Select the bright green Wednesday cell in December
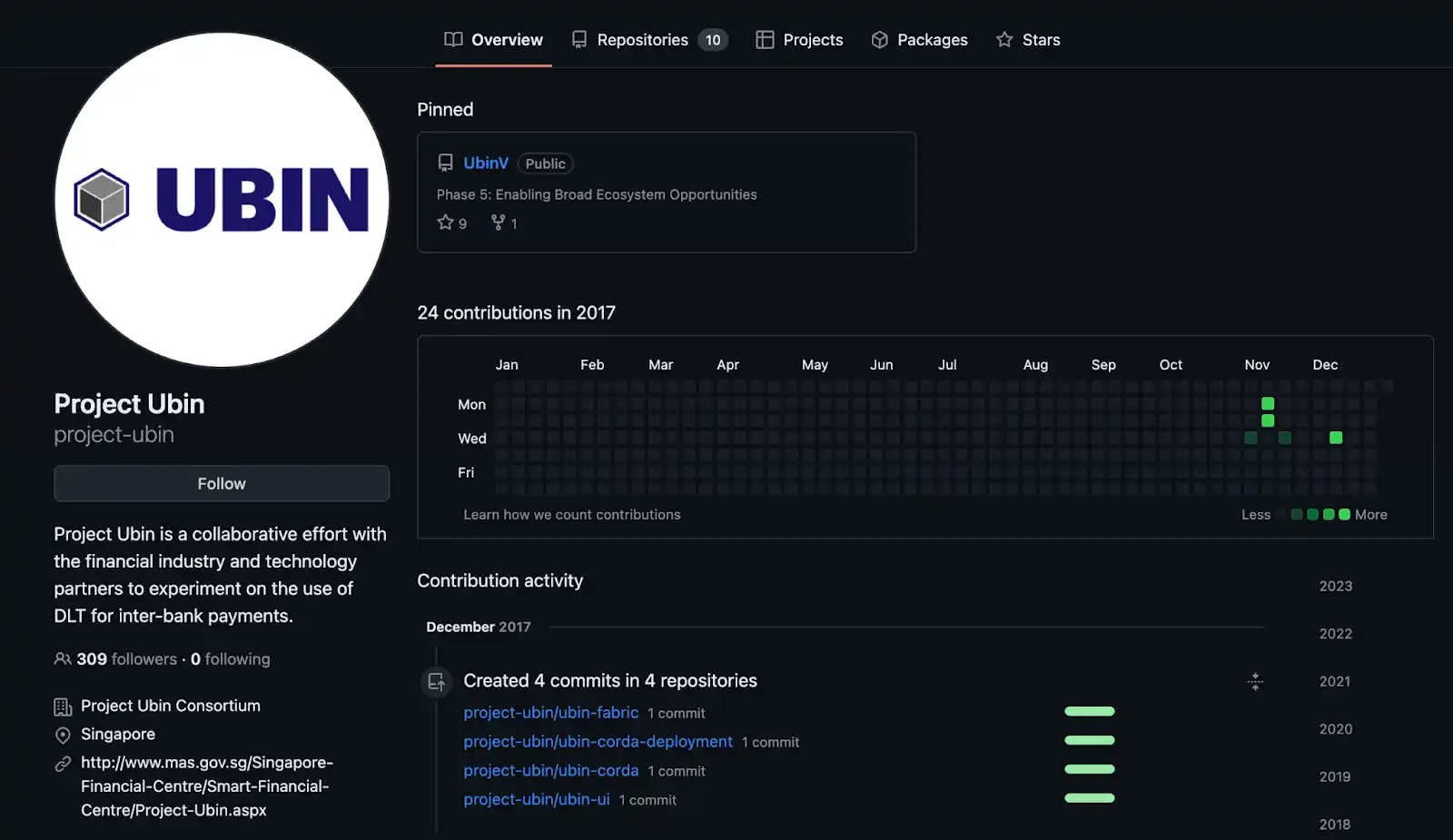Screen dimensions: 1453x840 coord(1336,438)
